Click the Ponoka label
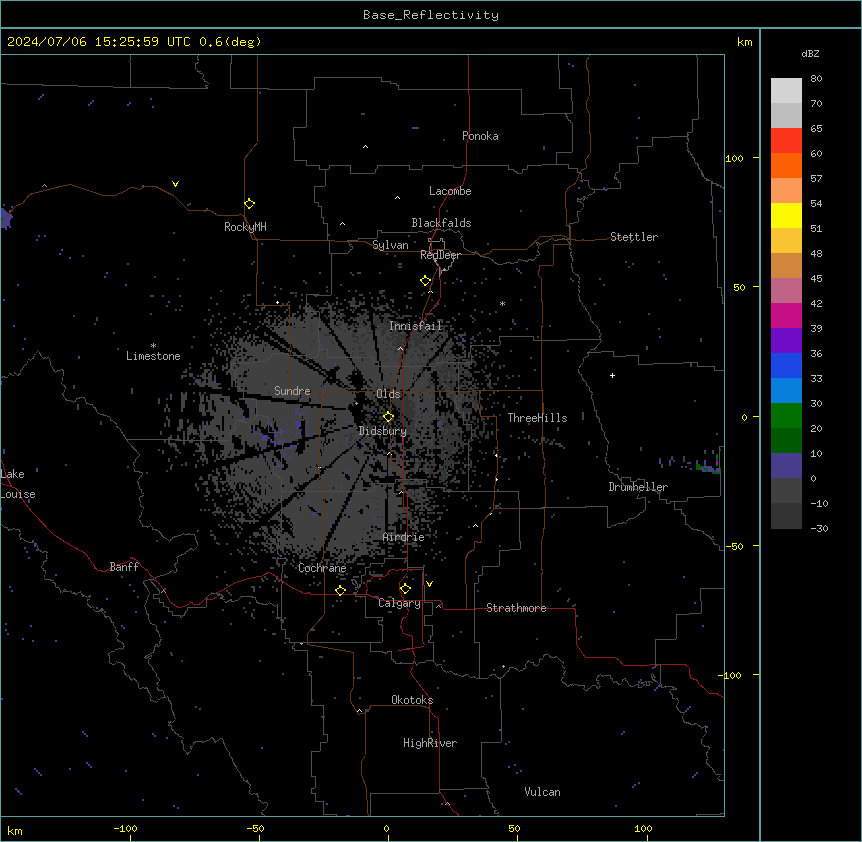 point(480,136)
